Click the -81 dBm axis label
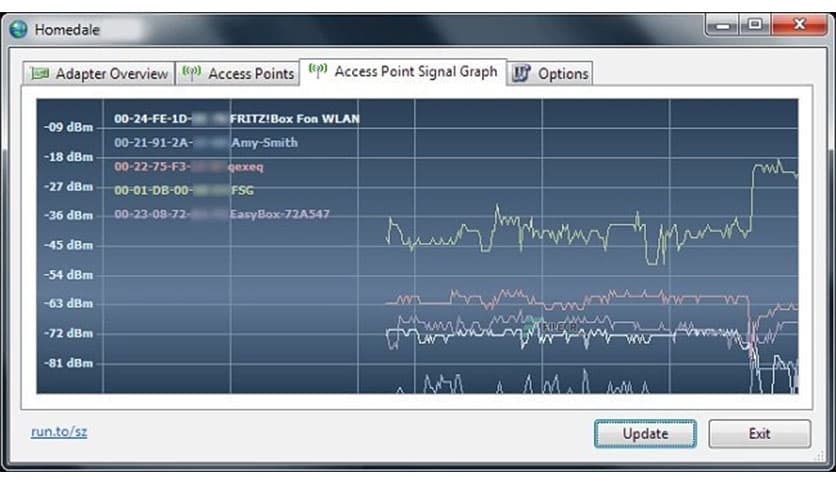This screenshot has width=836, height=484. (x=68, y=364)
